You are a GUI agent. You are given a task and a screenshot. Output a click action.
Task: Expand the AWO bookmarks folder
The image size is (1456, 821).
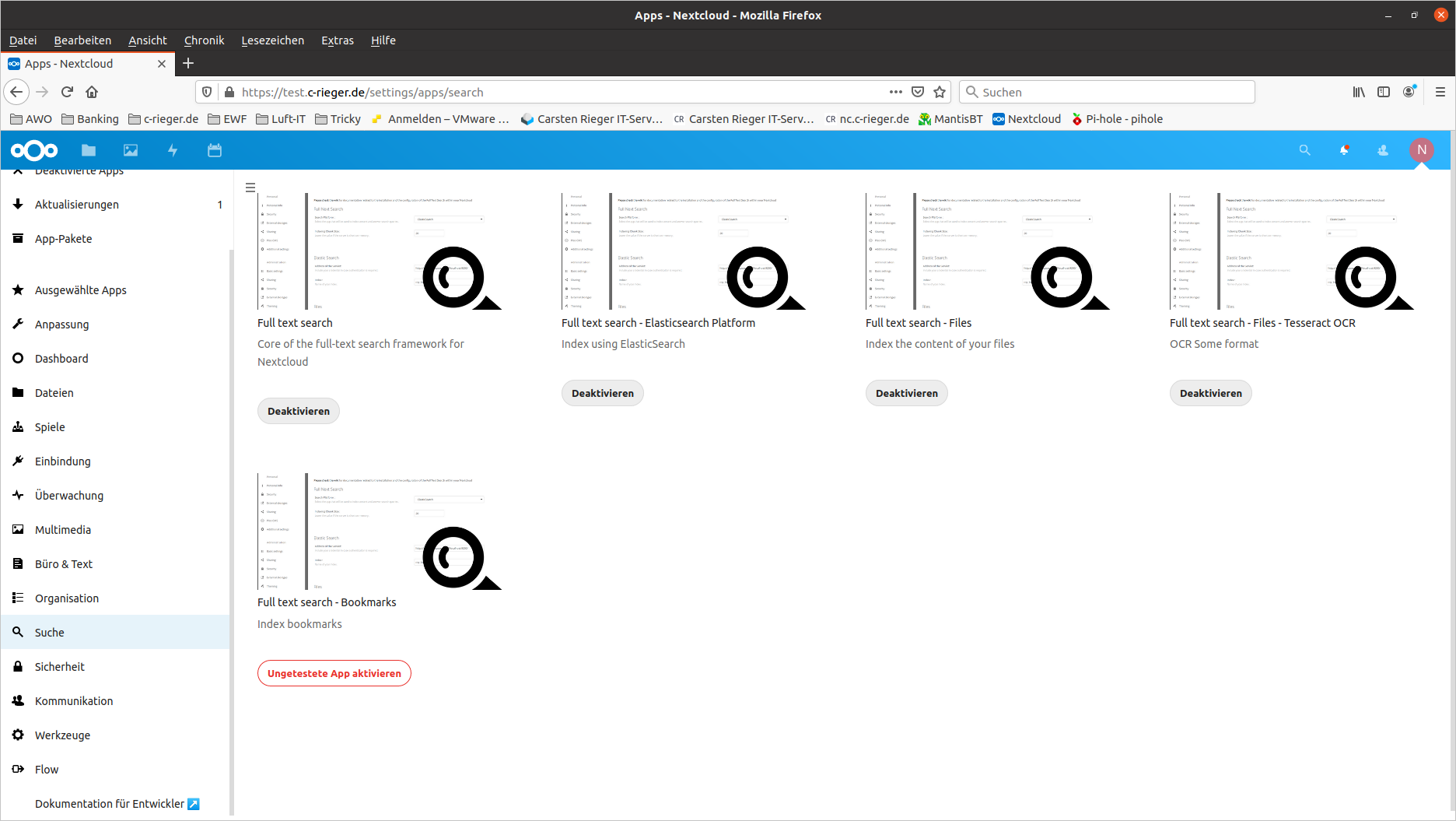click(31, 119)
